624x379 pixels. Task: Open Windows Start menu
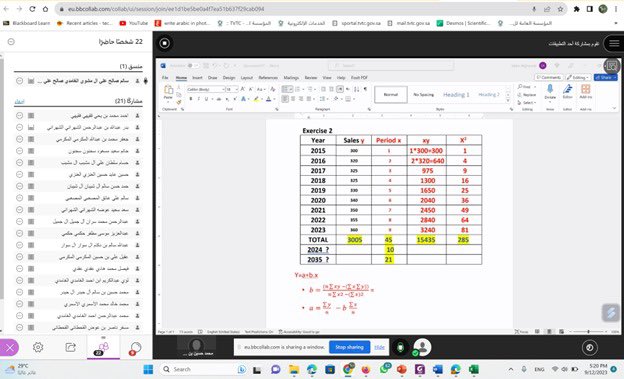pos(148,369)
